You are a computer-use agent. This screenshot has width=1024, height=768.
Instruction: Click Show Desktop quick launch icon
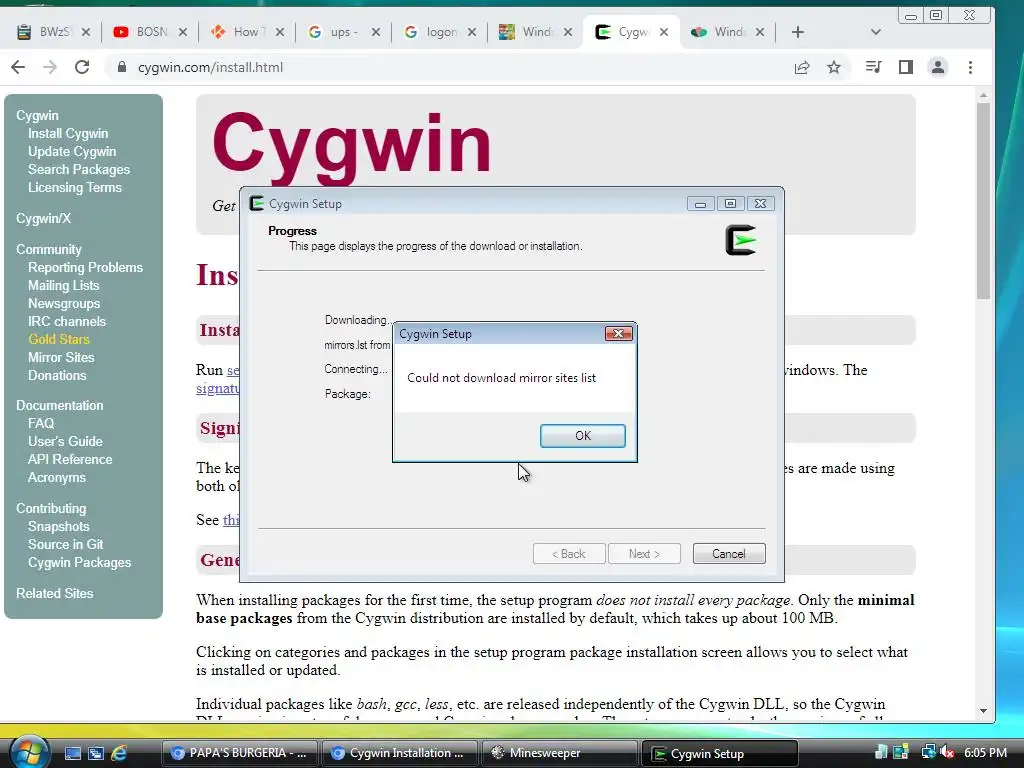pos(72,753)
